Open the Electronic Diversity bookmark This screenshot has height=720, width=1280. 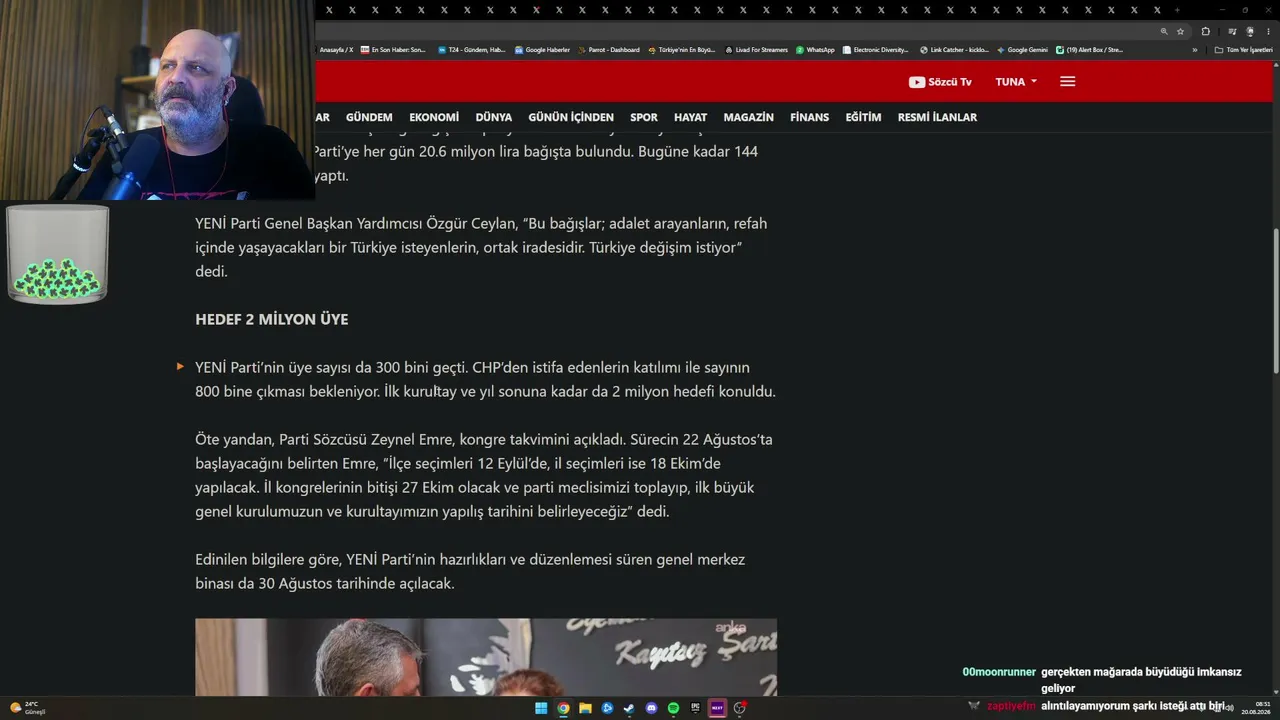click(x=876, y=50)
